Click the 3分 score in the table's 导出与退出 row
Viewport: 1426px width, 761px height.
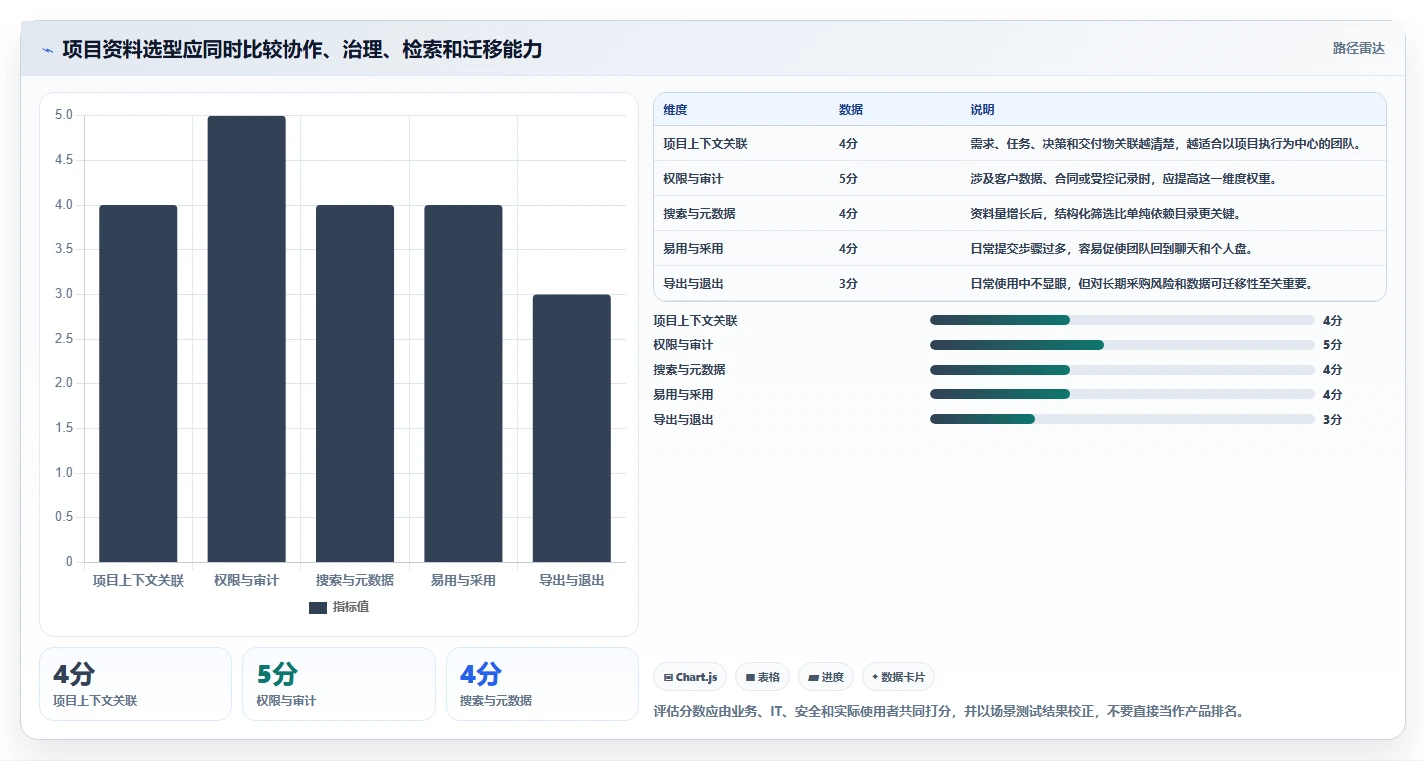coord(848,284)
